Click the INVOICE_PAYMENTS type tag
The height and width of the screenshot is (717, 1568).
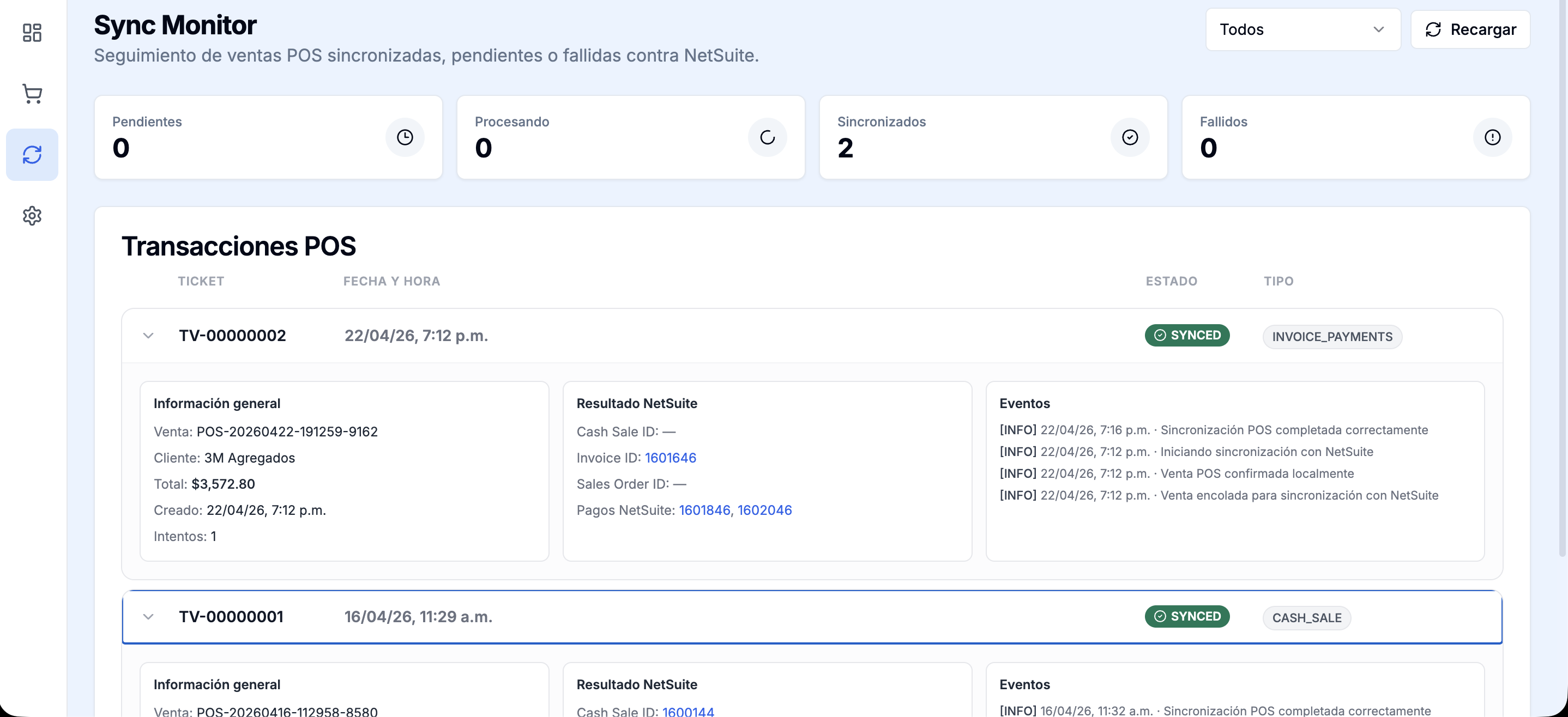click(x=1332, y=337)
